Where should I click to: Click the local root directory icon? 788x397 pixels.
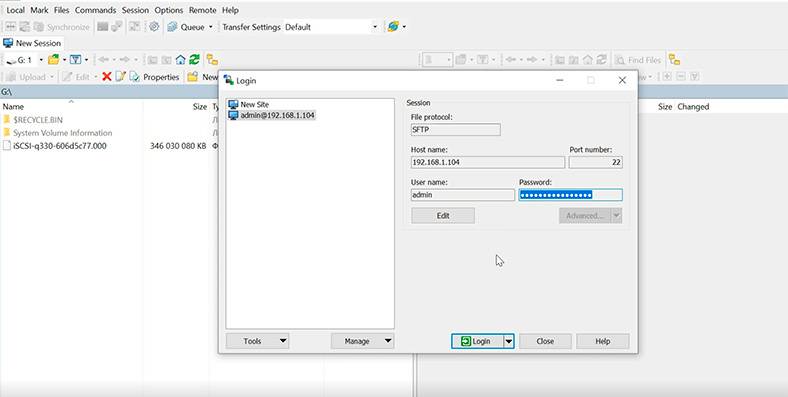tap(166, 60)
